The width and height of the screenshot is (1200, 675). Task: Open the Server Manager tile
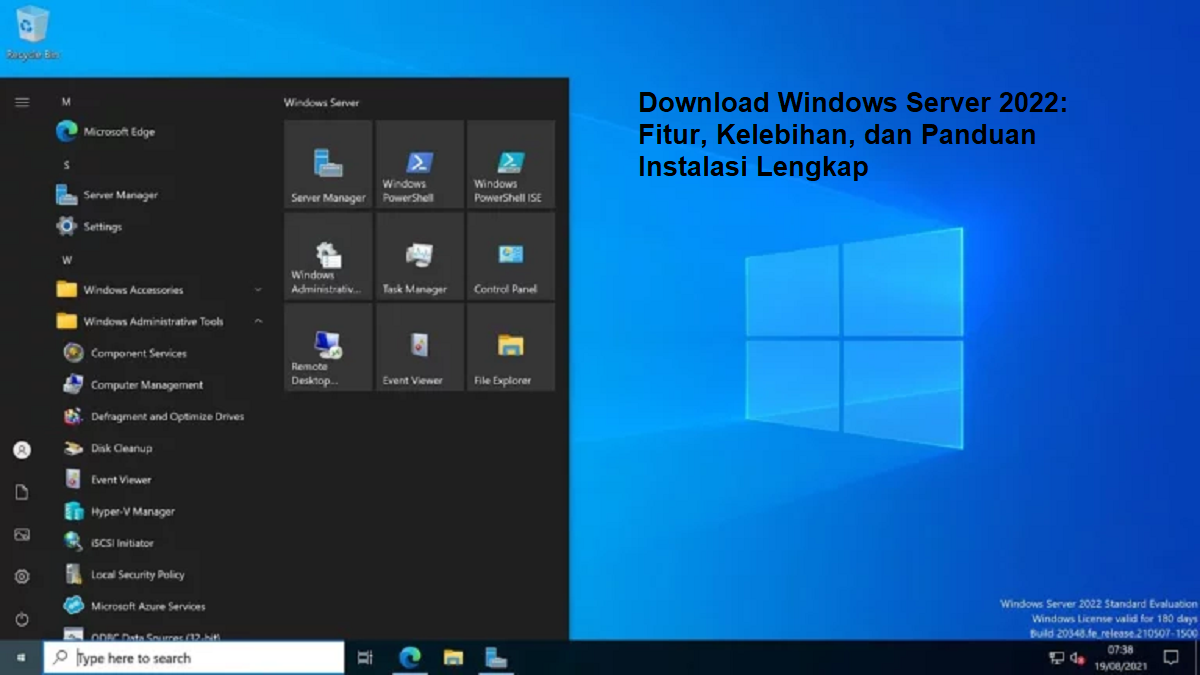[327, 164]
